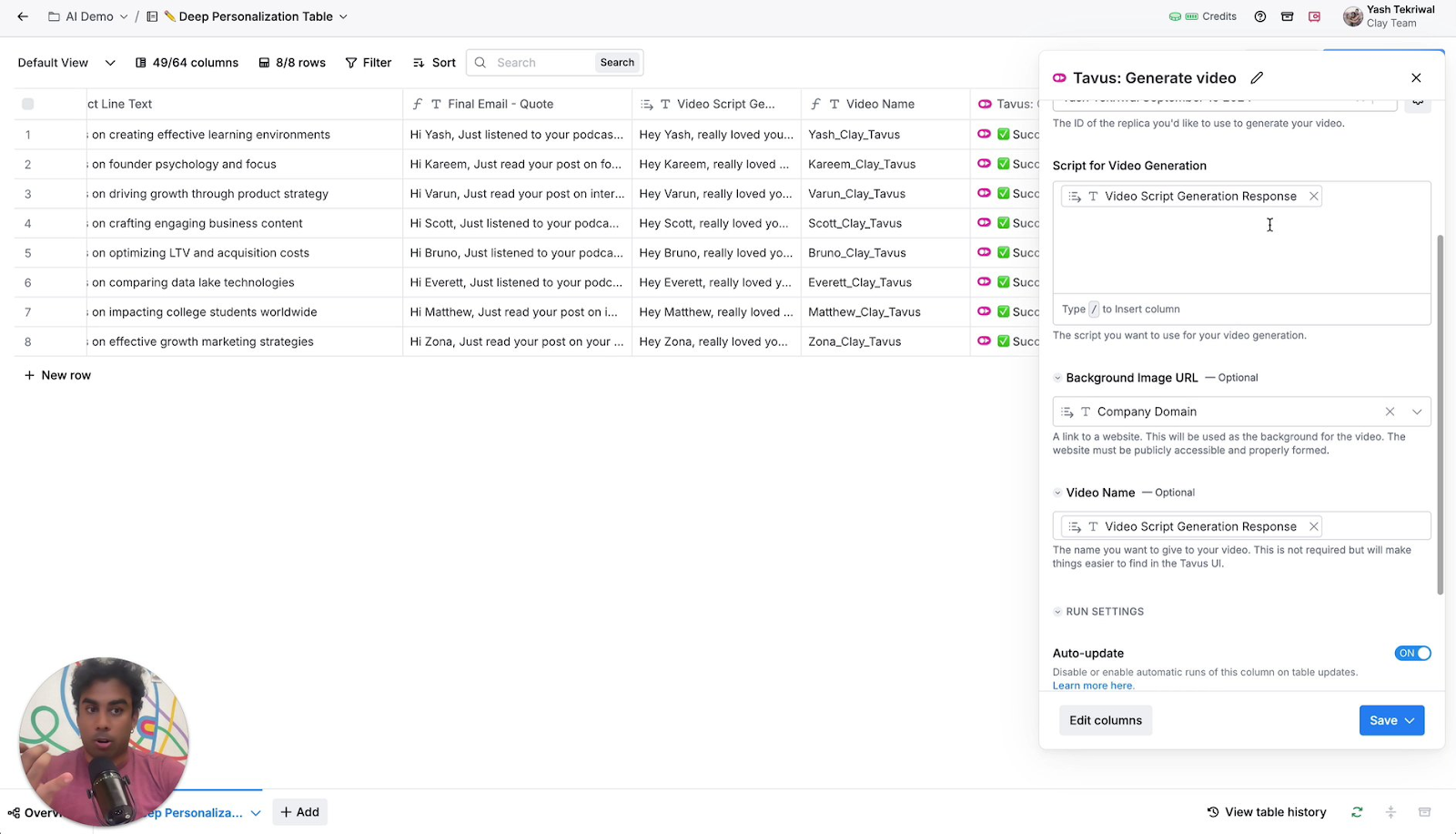The width and height of the screenshot is (1456, 834).
Task: Add a new table tab
Action: pyautogui.click(x=299, y=812)
